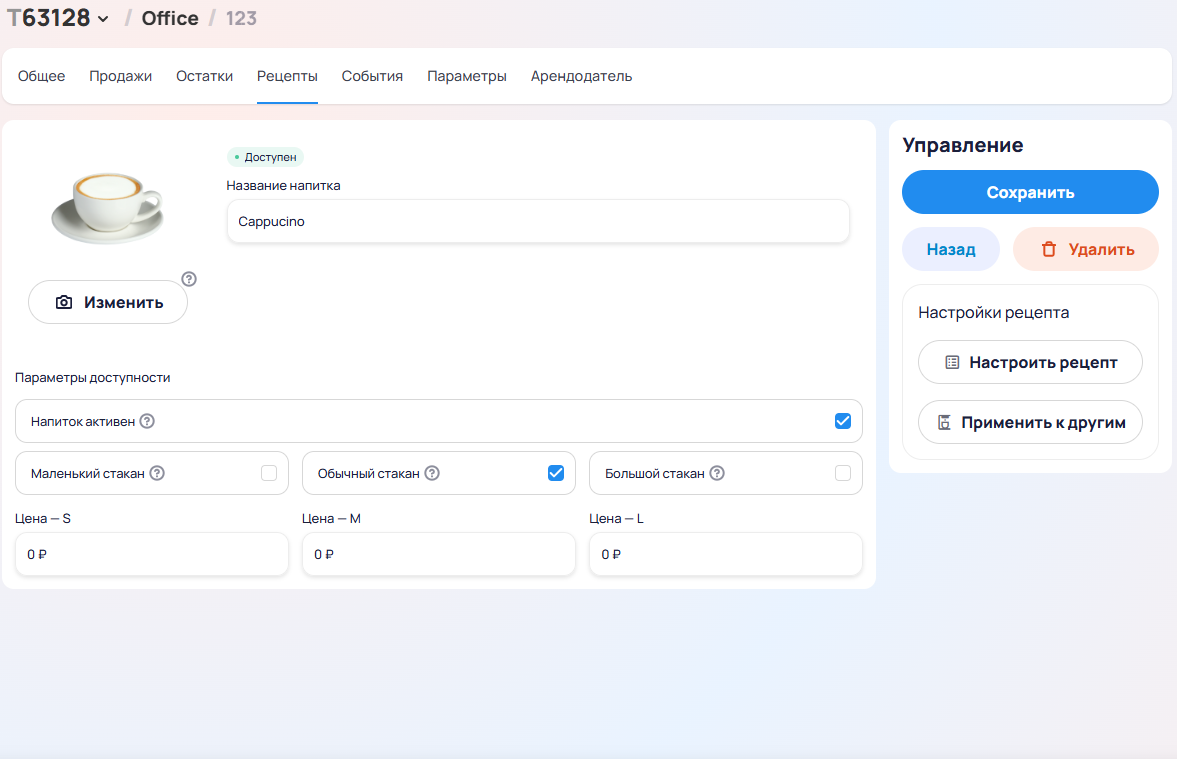The image size is (1177, 759).
Task: Click the camera icon in Изменить button
Action: (64, 302)
